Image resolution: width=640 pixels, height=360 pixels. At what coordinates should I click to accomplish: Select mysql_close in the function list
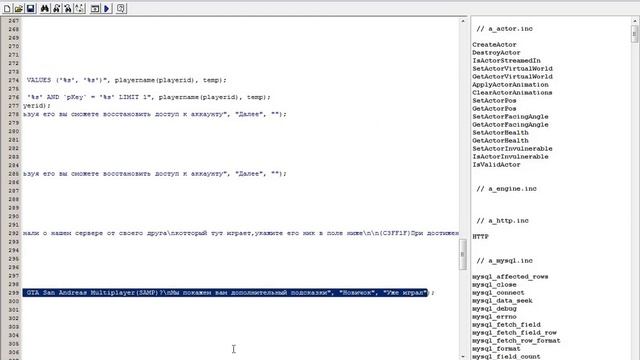pyautogui.click(x=494, y=284)
